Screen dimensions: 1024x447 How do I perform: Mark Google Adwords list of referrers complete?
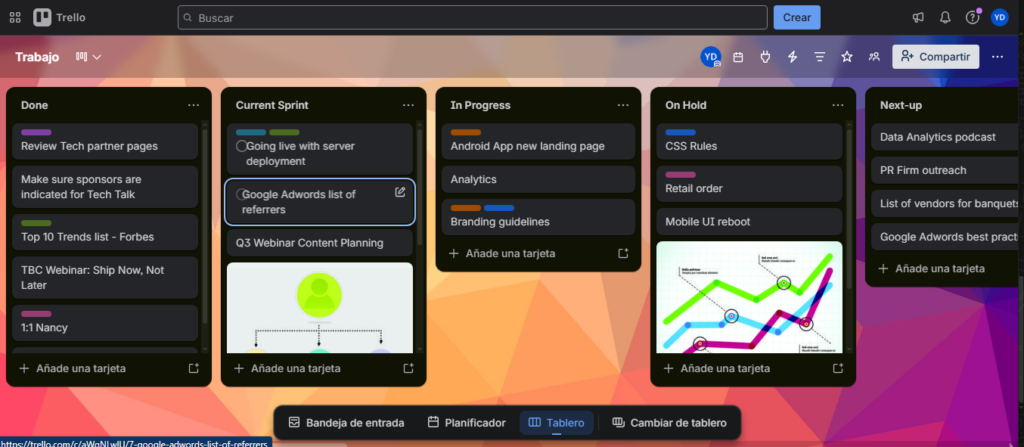click(241, 195)
